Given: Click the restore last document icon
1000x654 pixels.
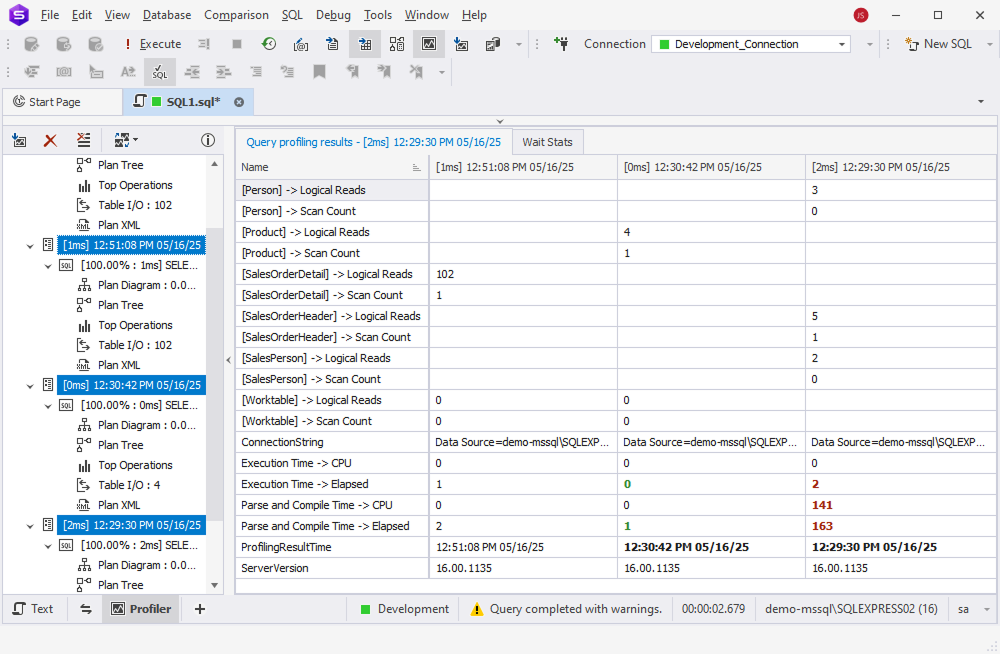Looking at the screenshot, I should tap(269, 44).
